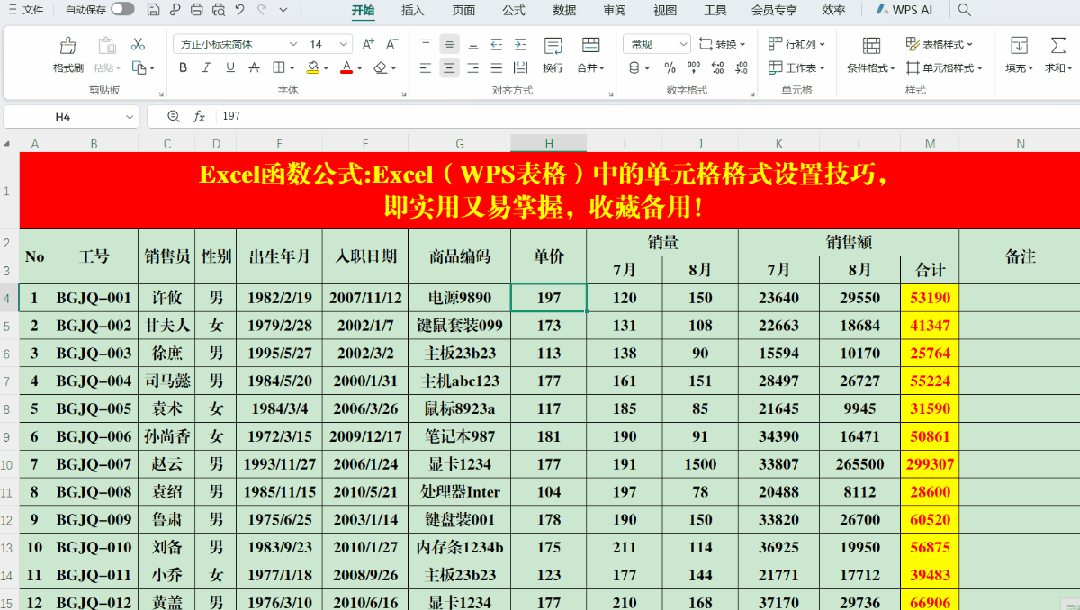This screenshot has width=1080, height=610.
Task: Click the WPS AI button
Action: 904,10
